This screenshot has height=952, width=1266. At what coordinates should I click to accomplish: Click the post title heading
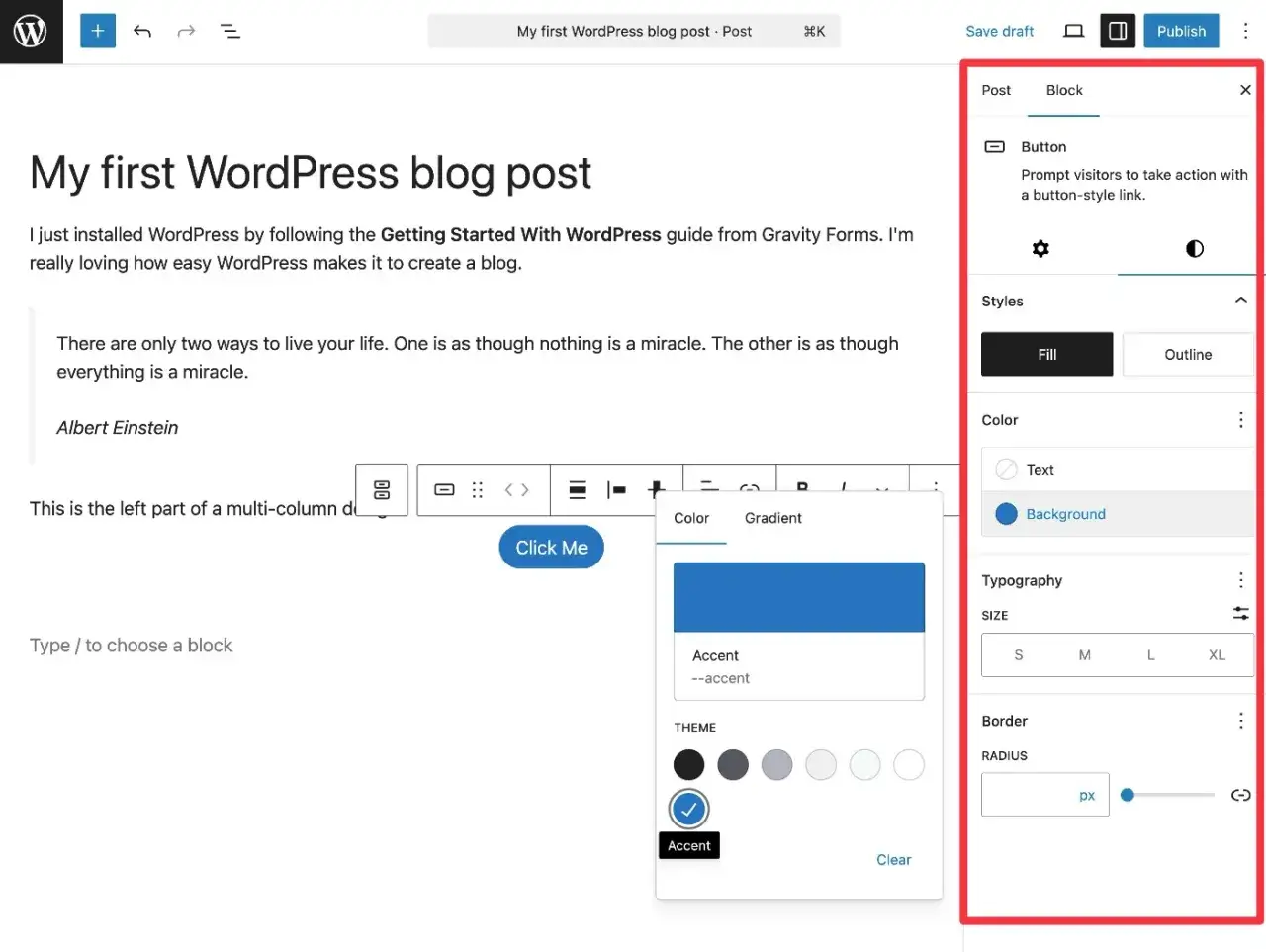(311, 173)
